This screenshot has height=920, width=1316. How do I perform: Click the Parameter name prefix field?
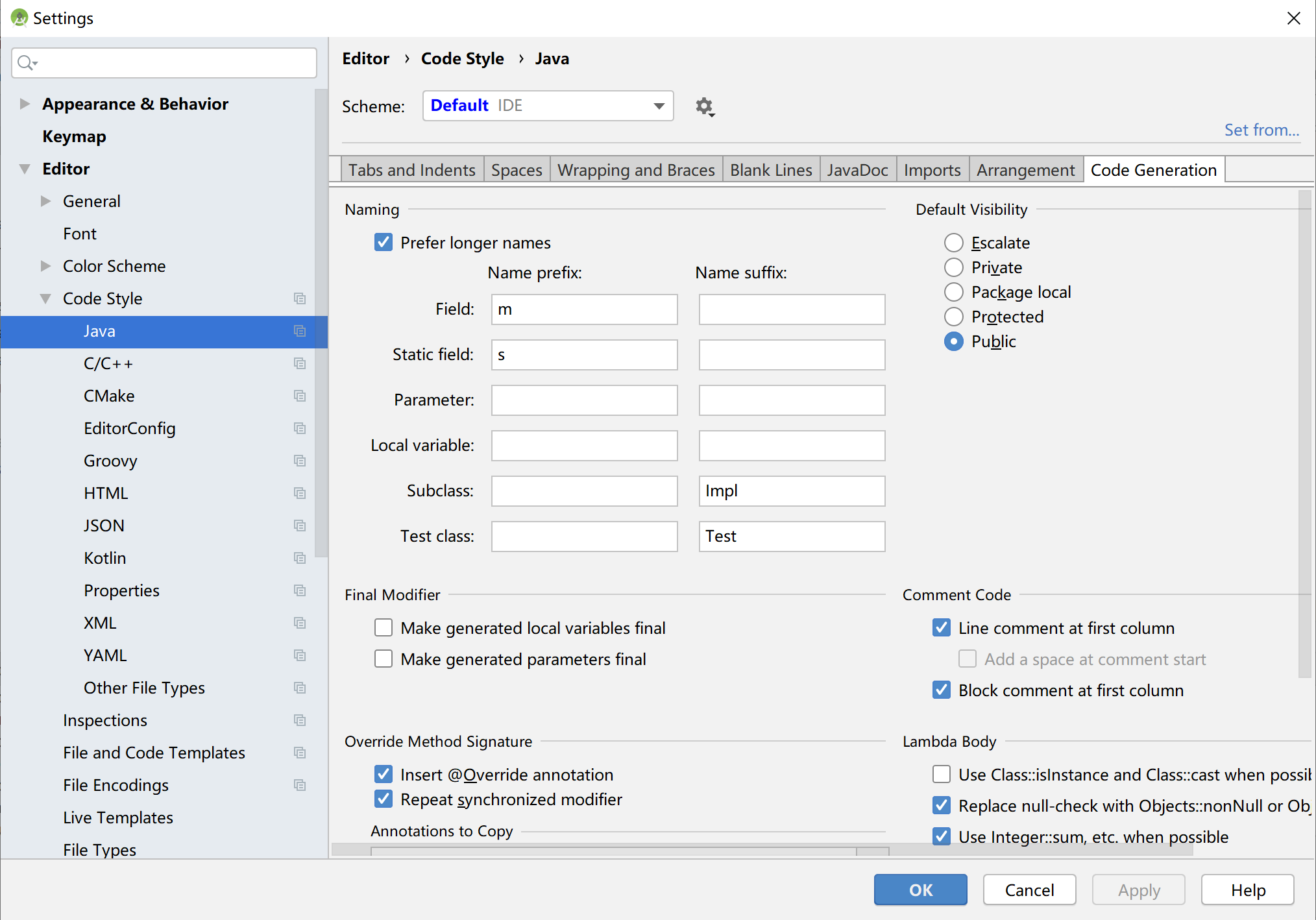[584, 400]
